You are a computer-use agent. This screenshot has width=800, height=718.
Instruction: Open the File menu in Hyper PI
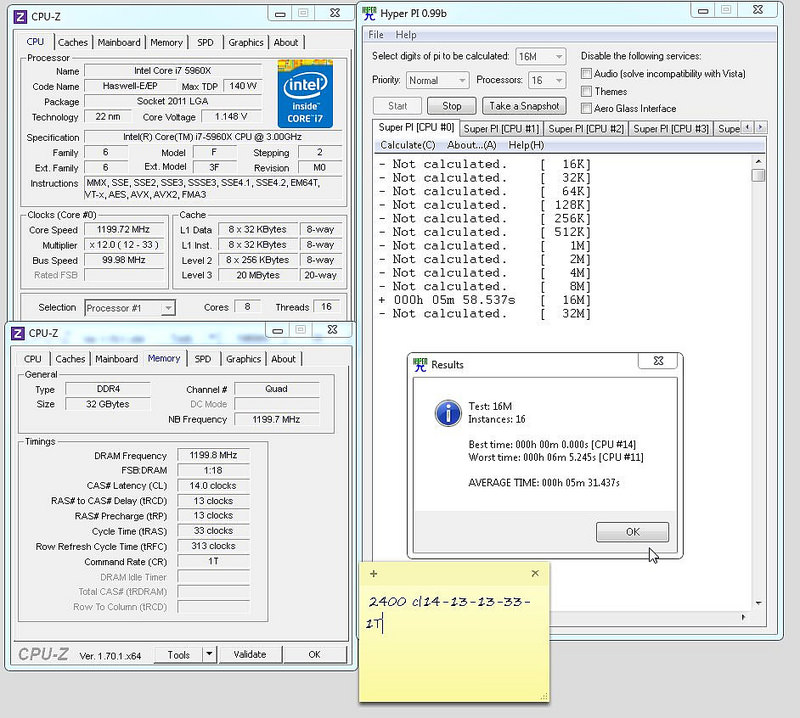tap(376, 35)
